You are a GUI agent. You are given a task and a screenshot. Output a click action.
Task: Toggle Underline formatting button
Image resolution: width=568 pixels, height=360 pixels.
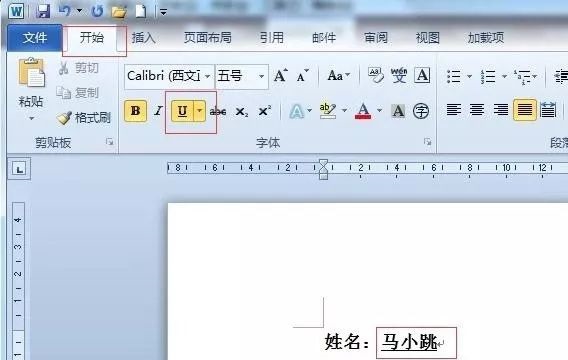(x=183, y=111)
